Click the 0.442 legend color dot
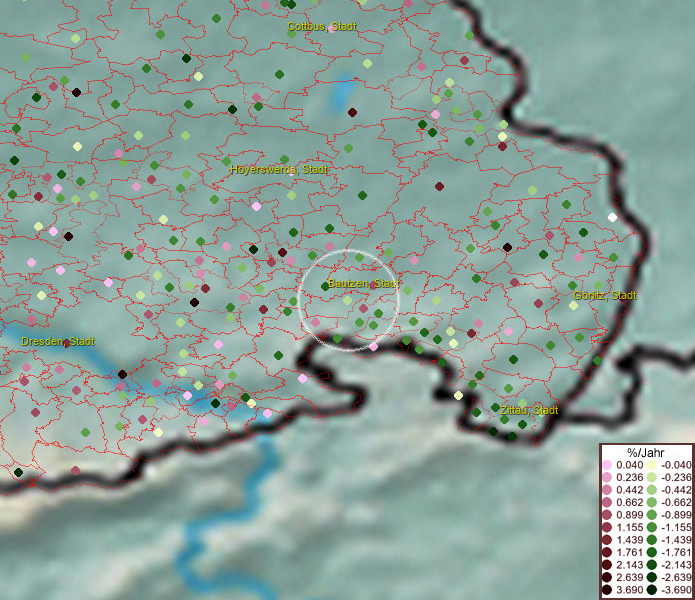 pos(607,488)
